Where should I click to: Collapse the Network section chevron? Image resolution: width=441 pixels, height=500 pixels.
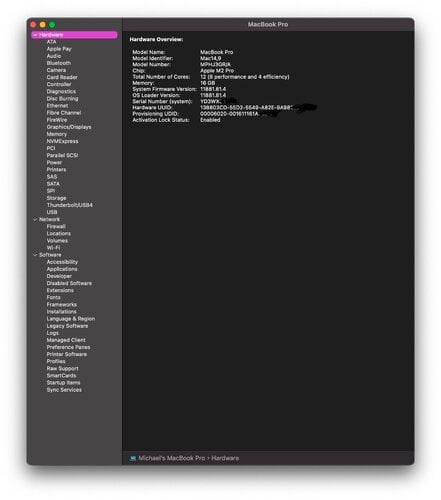pos(35,219)
